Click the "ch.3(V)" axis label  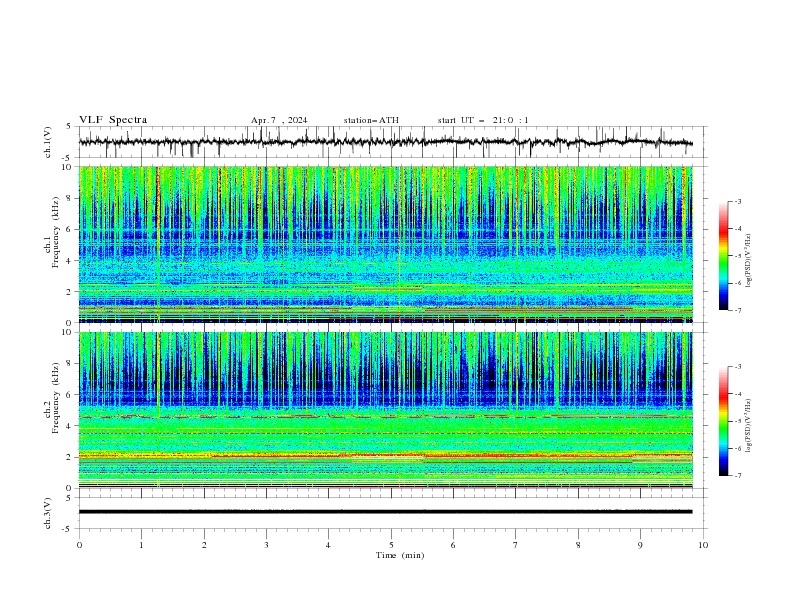point(48,513)
